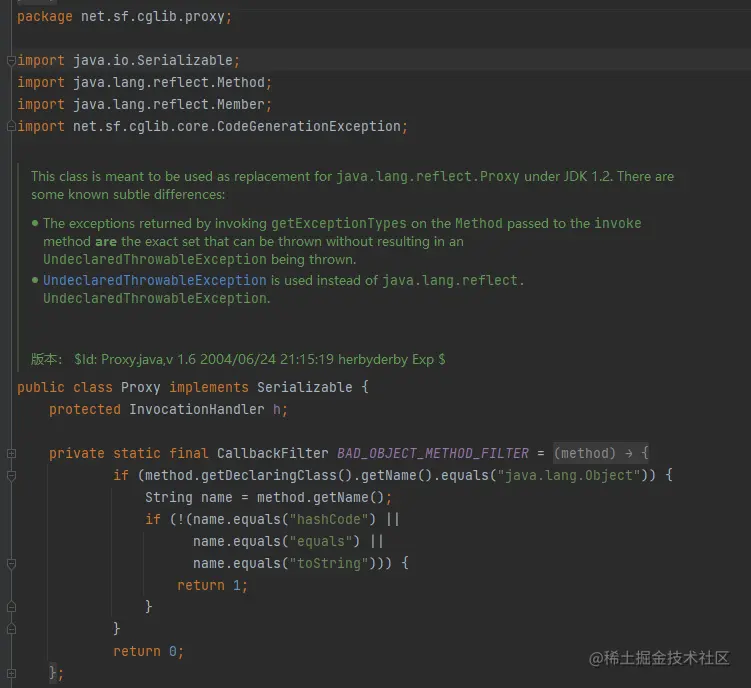The width and height of the screenshot is (751, 688).
Task: Click the protected keyword
Action: [85, 409]
